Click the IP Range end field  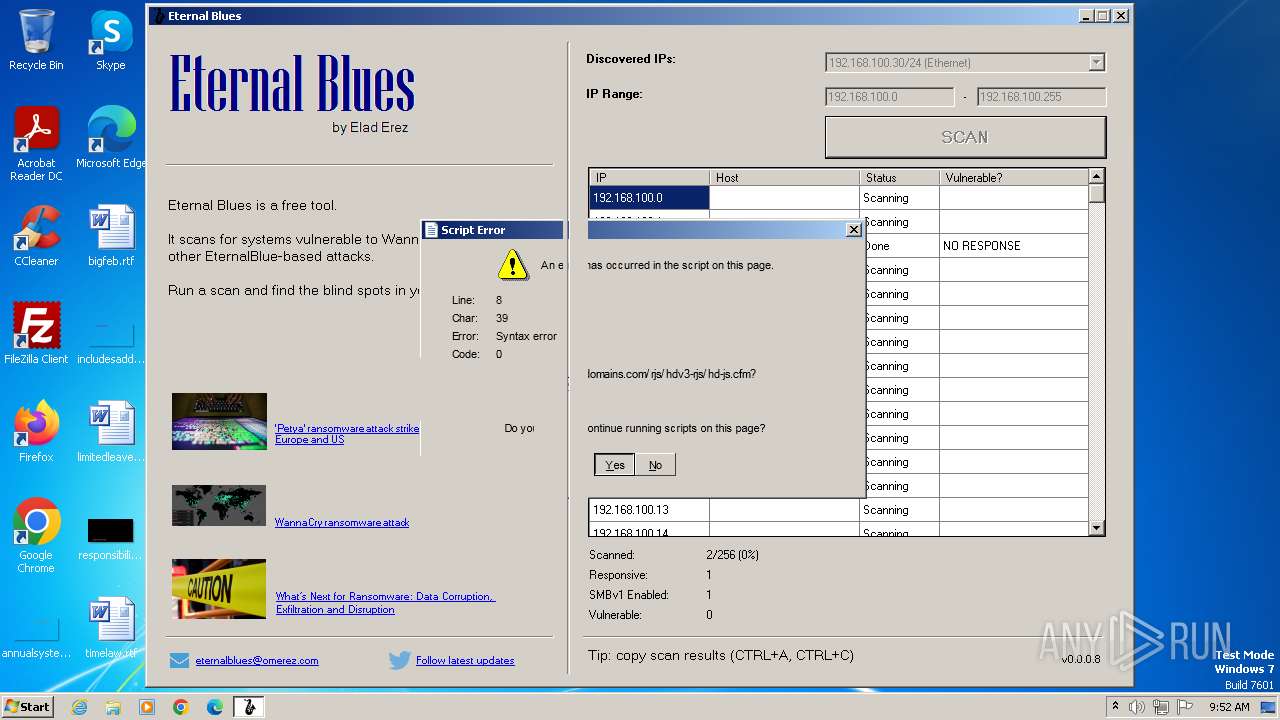(x=1041, y=97)
